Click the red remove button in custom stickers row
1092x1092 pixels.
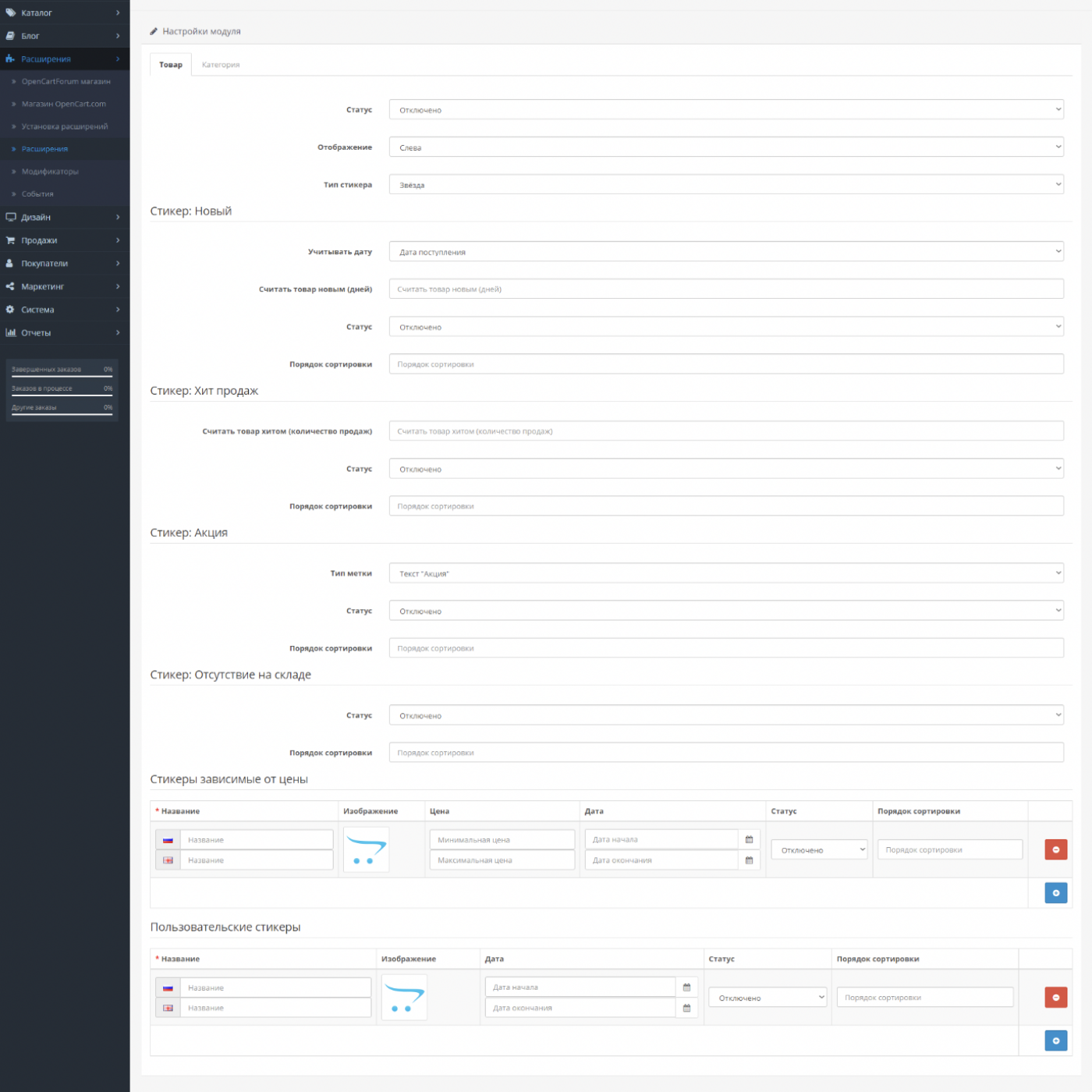tap(1055, 997)
